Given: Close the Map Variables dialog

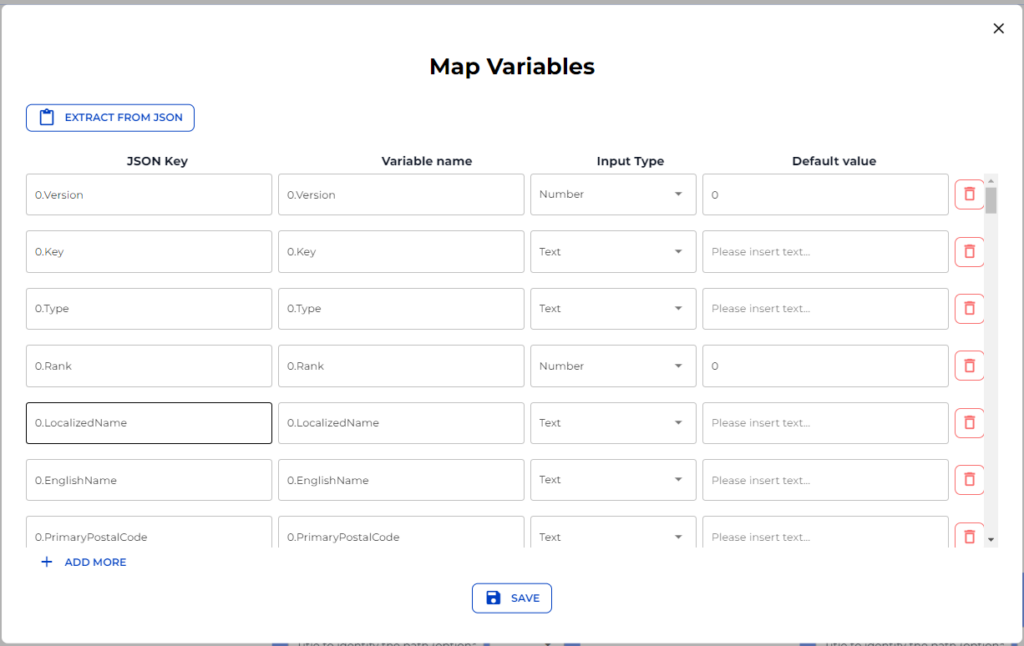Looking at the screenshot, I should [x=998, y=28].
